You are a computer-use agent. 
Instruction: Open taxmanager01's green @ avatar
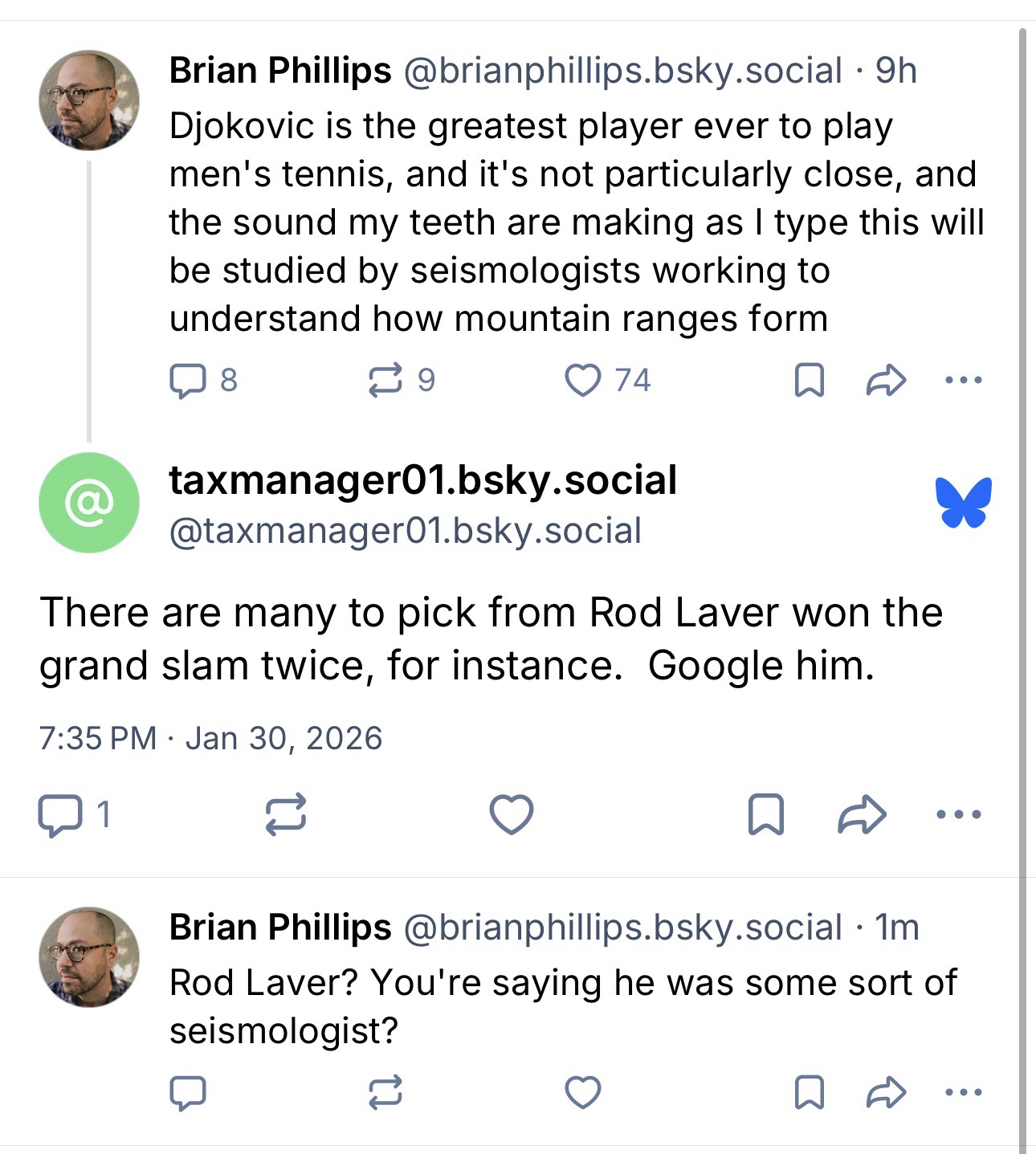click(x=89, y=503)
